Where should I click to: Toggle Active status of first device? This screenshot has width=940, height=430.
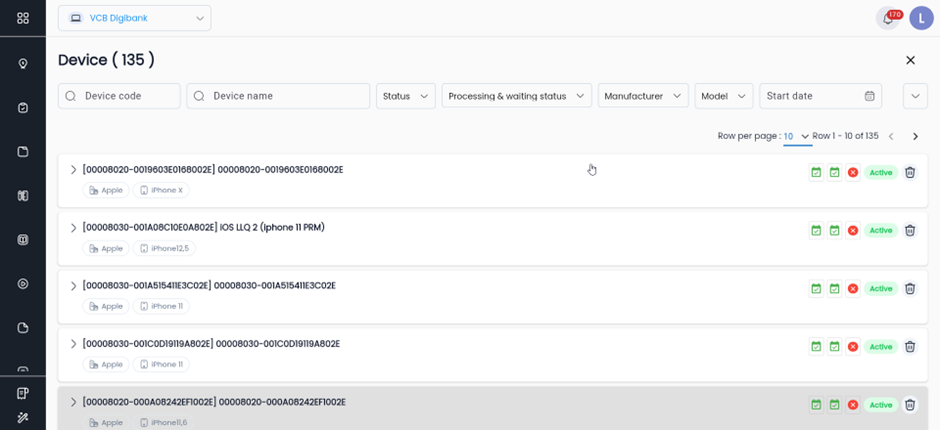[880, 172]
